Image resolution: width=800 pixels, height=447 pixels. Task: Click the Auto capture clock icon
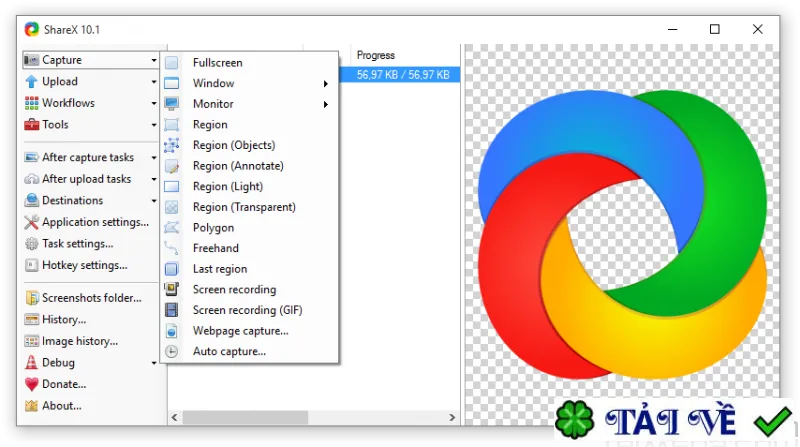pos(172,351)
